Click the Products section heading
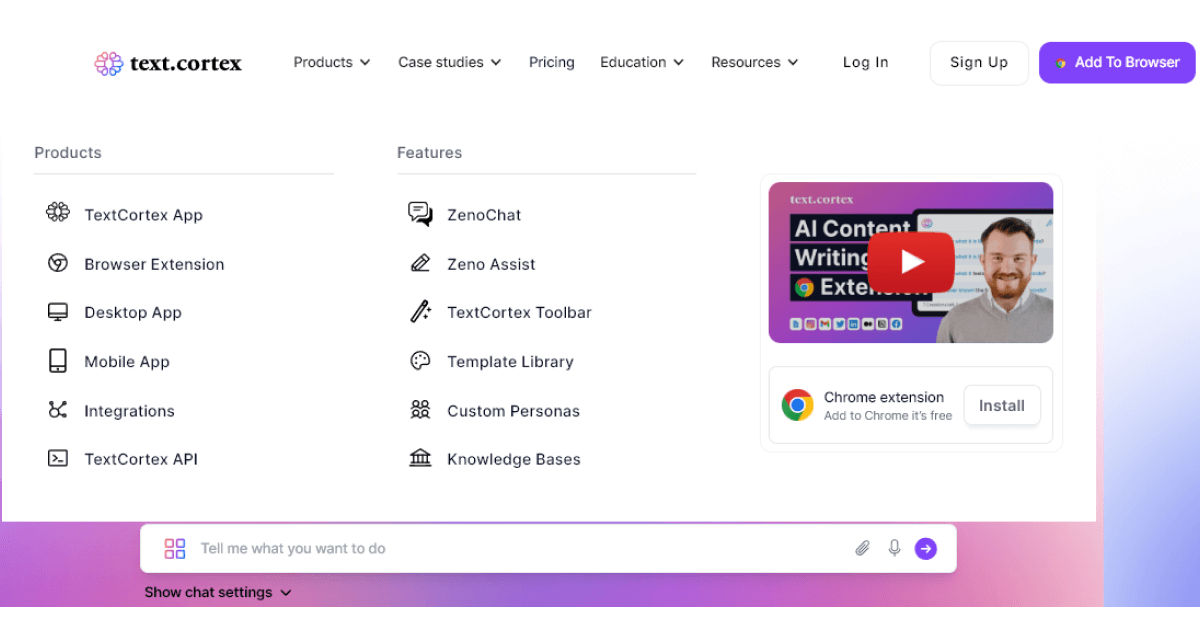 pyautogui.click(x=68, y=152)
